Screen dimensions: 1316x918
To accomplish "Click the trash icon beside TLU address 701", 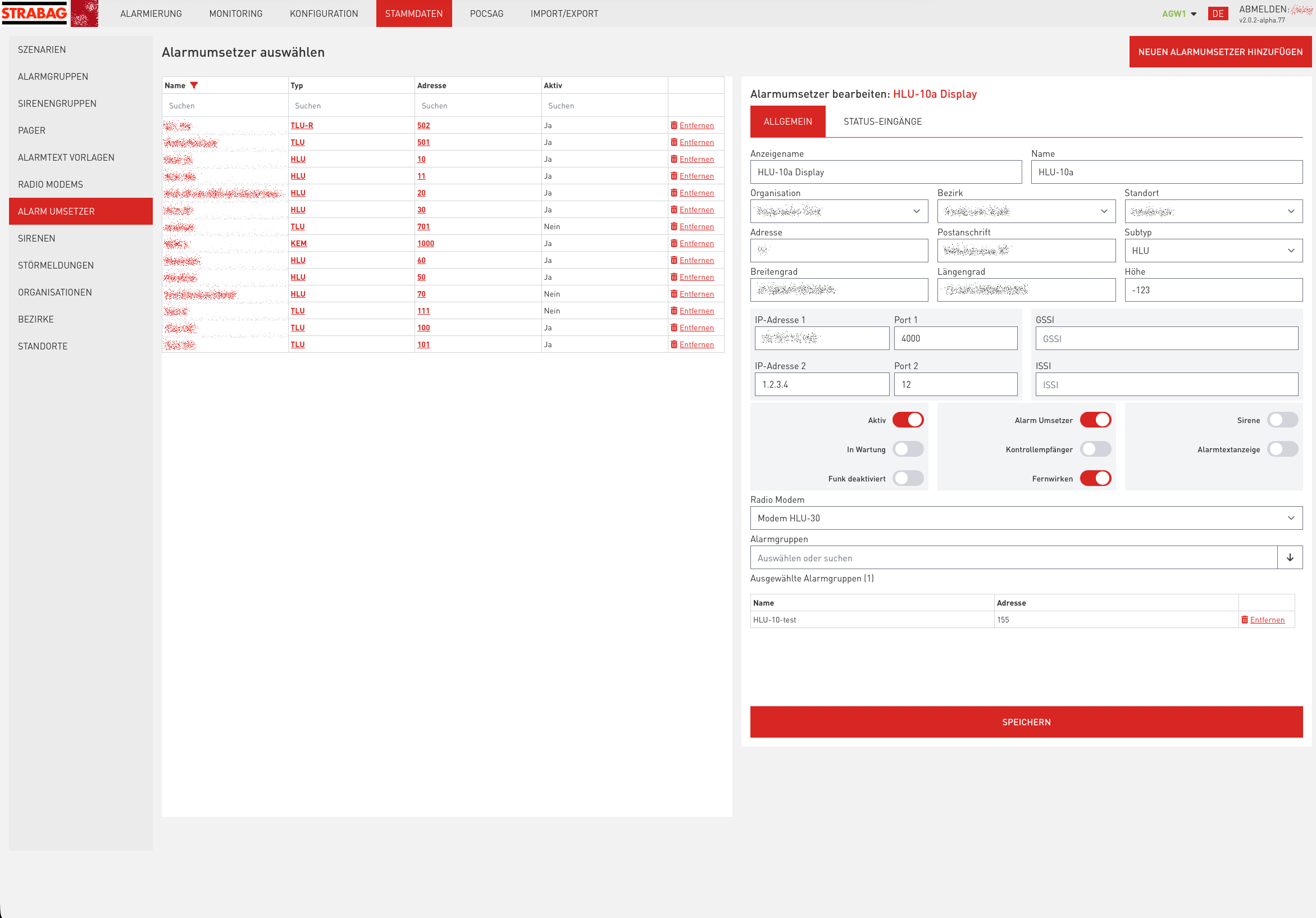I will [x=674, y=226].
